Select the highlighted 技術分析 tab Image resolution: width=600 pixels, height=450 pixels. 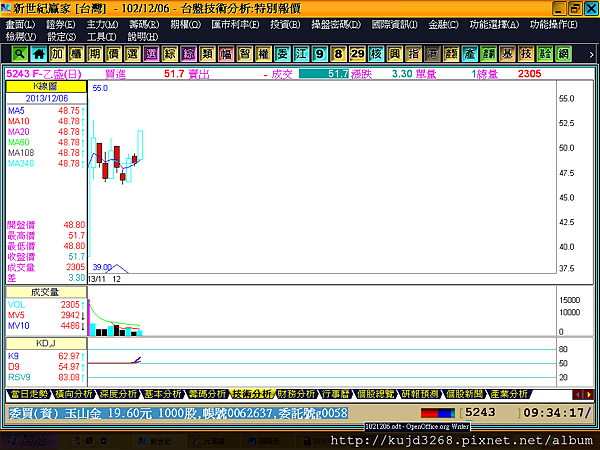coord(251,394)
